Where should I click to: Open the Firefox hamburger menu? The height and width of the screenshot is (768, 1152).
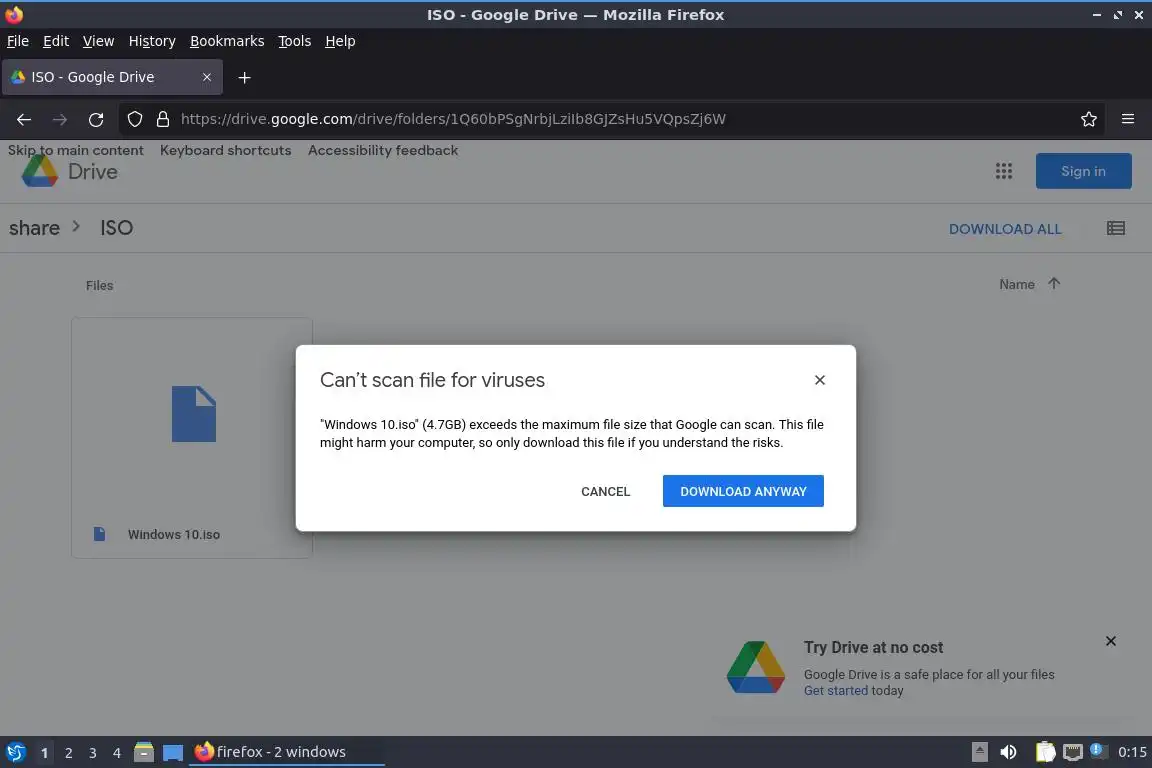[x=1128, y=119]
